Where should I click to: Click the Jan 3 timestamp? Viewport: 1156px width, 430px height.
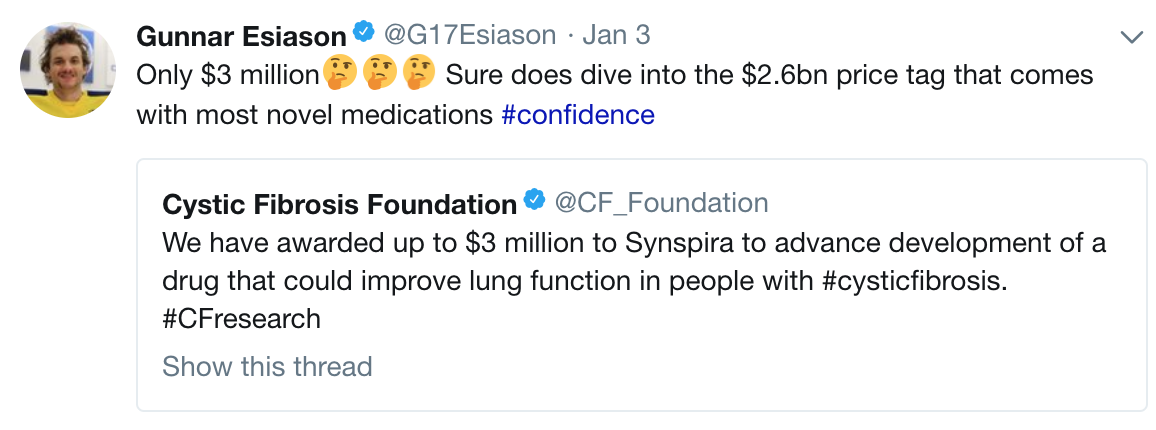[x=616, y=35]
